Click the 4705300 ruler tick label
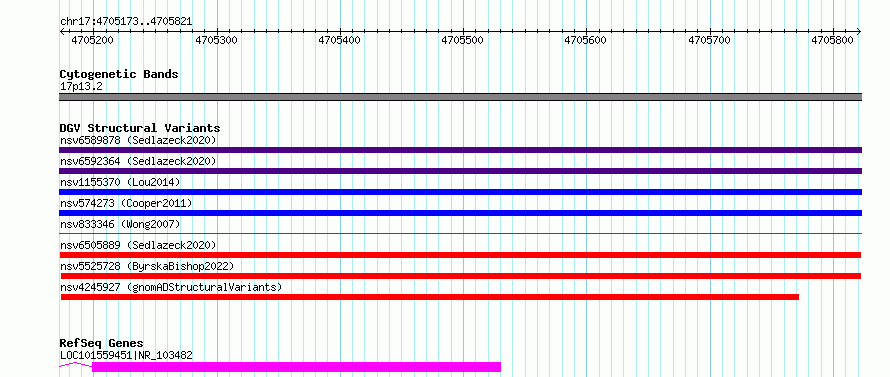 tap(216, 40)
